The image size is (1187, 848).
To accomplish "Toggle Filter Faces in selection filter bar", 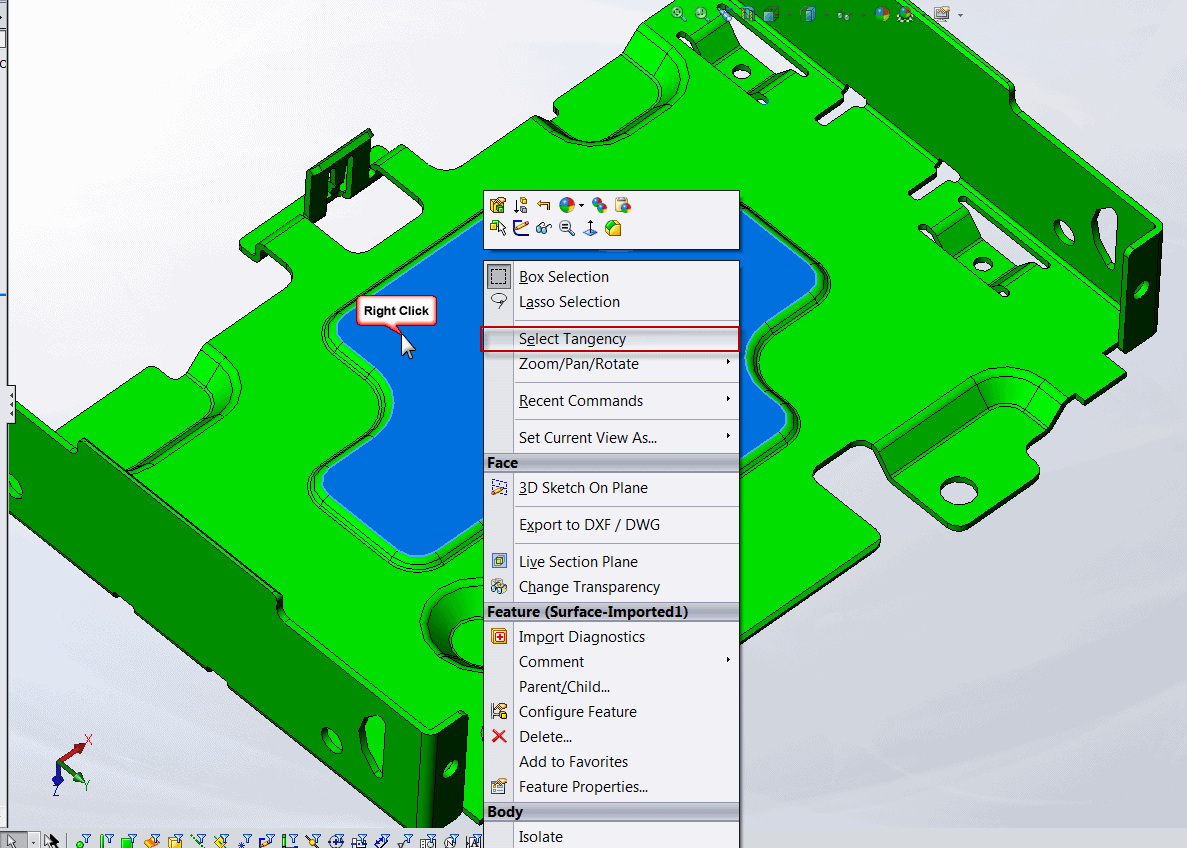I will 129,840.
